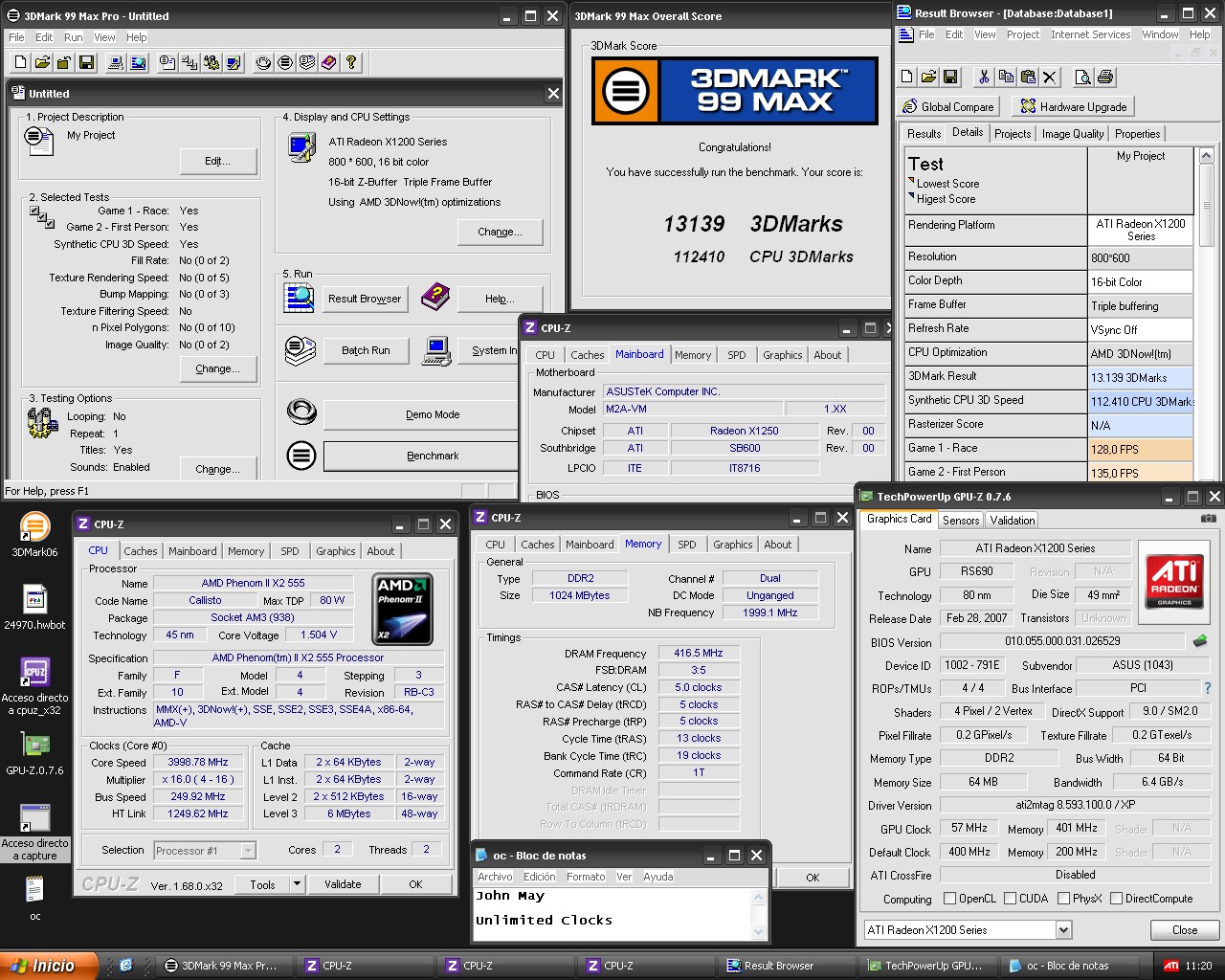Open Graphics tab in CPU tab CPU-Z window

pos(336,551)
